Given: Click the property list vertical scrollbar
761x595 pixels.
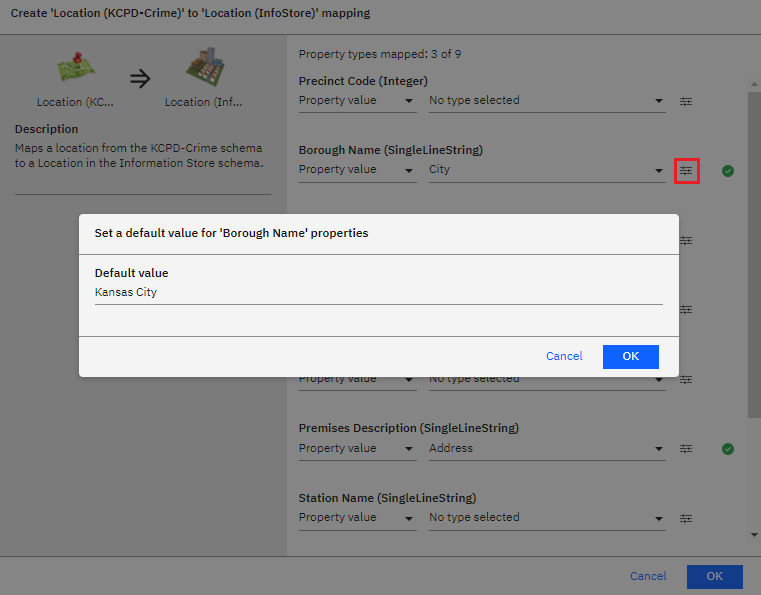Looking at the screenshot, I should (754, 255).
